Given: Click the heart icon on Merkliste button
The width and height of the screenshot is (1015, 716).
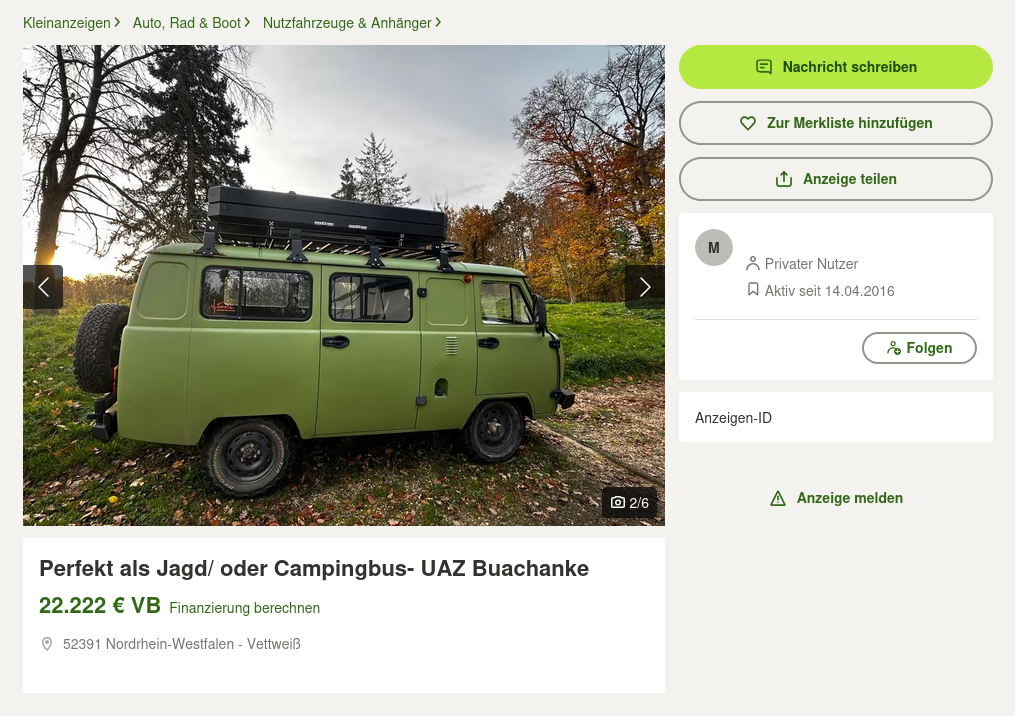Looking at the screenshot, I should tap(748, 123).
